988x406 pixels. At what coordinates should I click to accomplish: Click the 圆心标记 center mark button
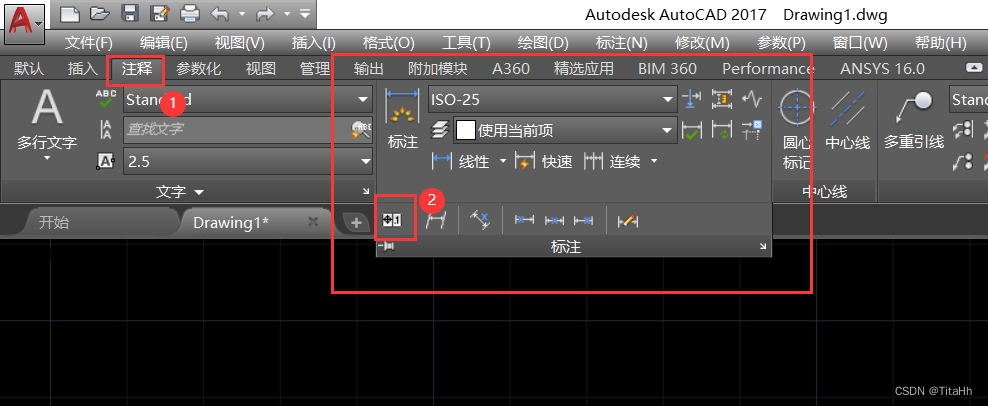(796, 129)
